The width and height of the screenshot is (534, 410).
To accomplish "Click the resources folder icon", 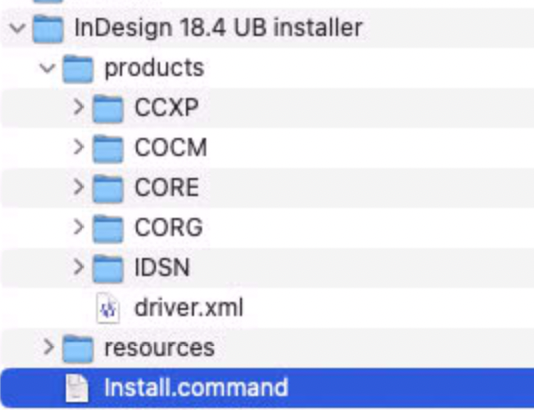I will point(78,348).
